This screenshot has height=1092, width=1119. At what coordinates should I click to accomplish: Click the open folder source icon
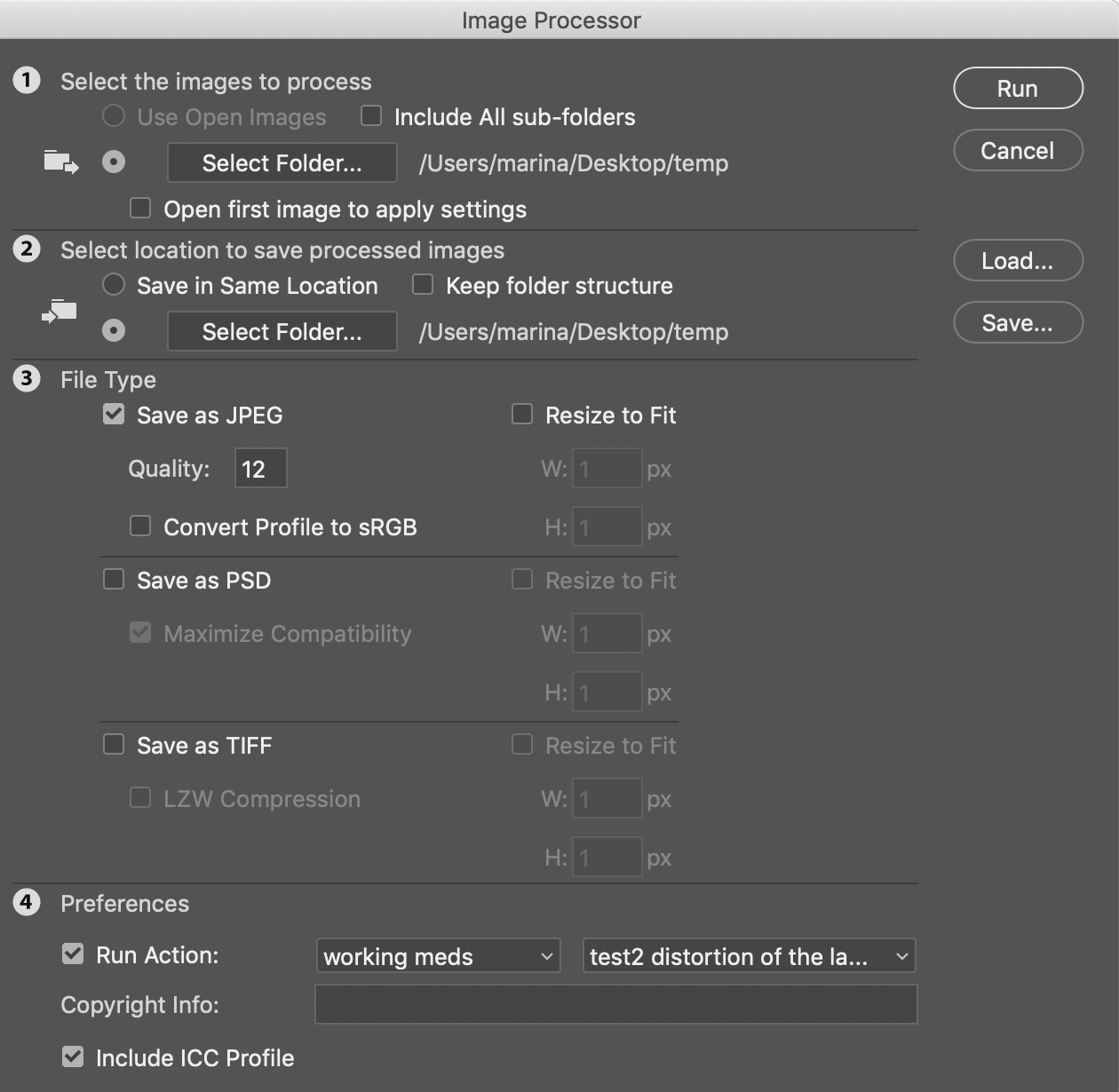(59, 162)
